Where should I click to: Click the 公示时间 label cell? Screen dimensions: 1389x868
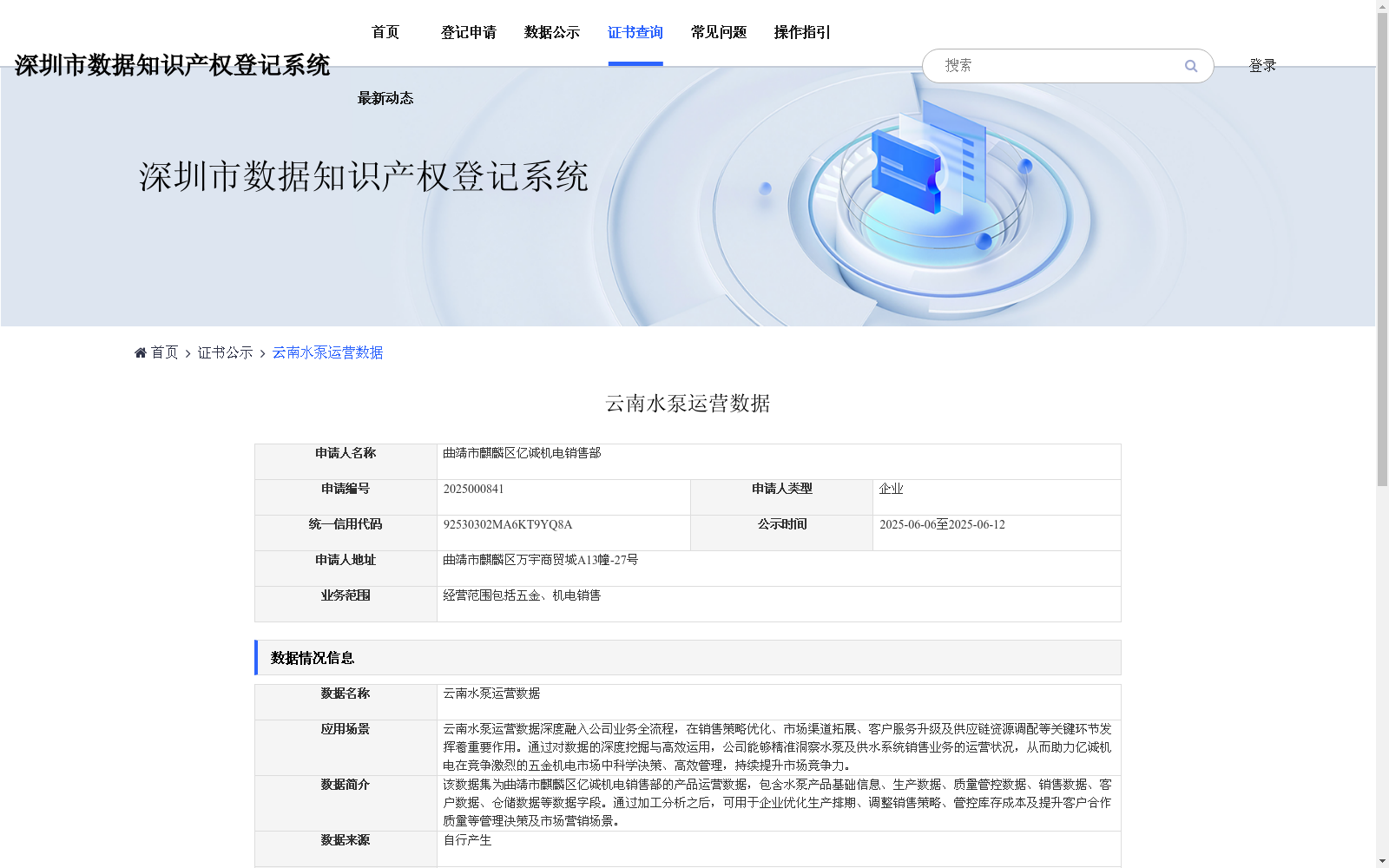pos(782,533)
